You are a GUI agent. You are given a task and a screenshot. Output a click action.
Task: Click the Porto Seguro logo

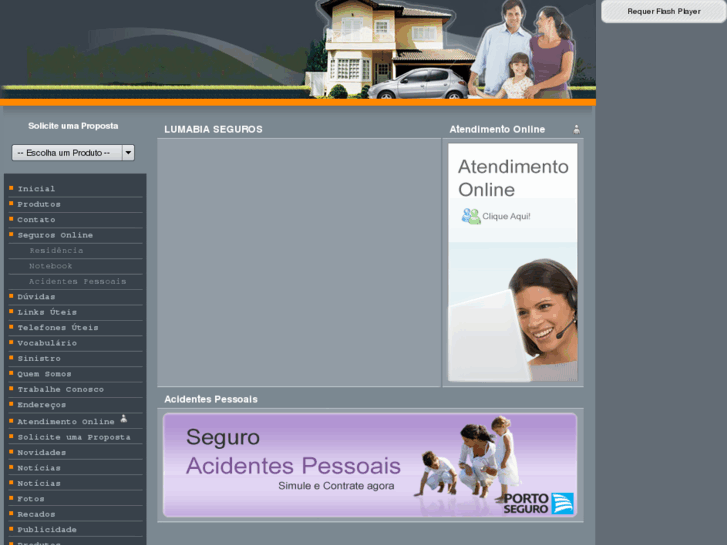pos(538,504)
